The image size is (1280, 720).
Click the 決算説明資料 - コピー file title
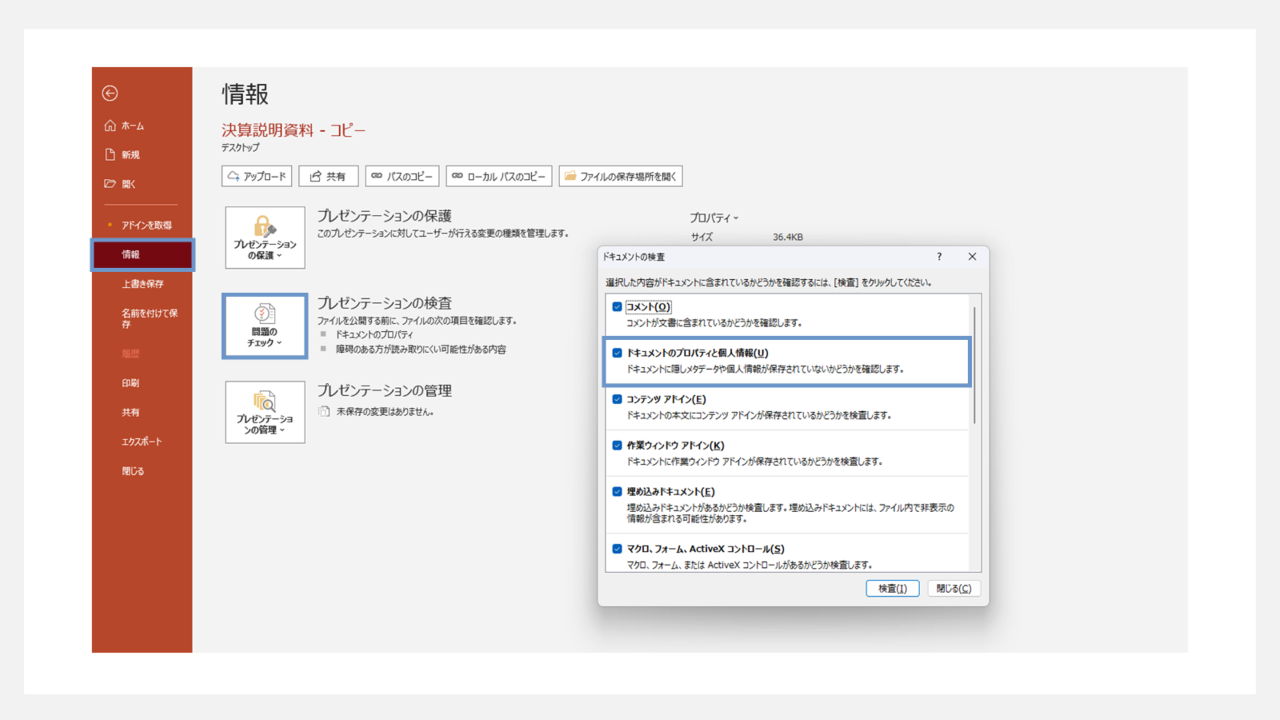(x=294, y=130)
